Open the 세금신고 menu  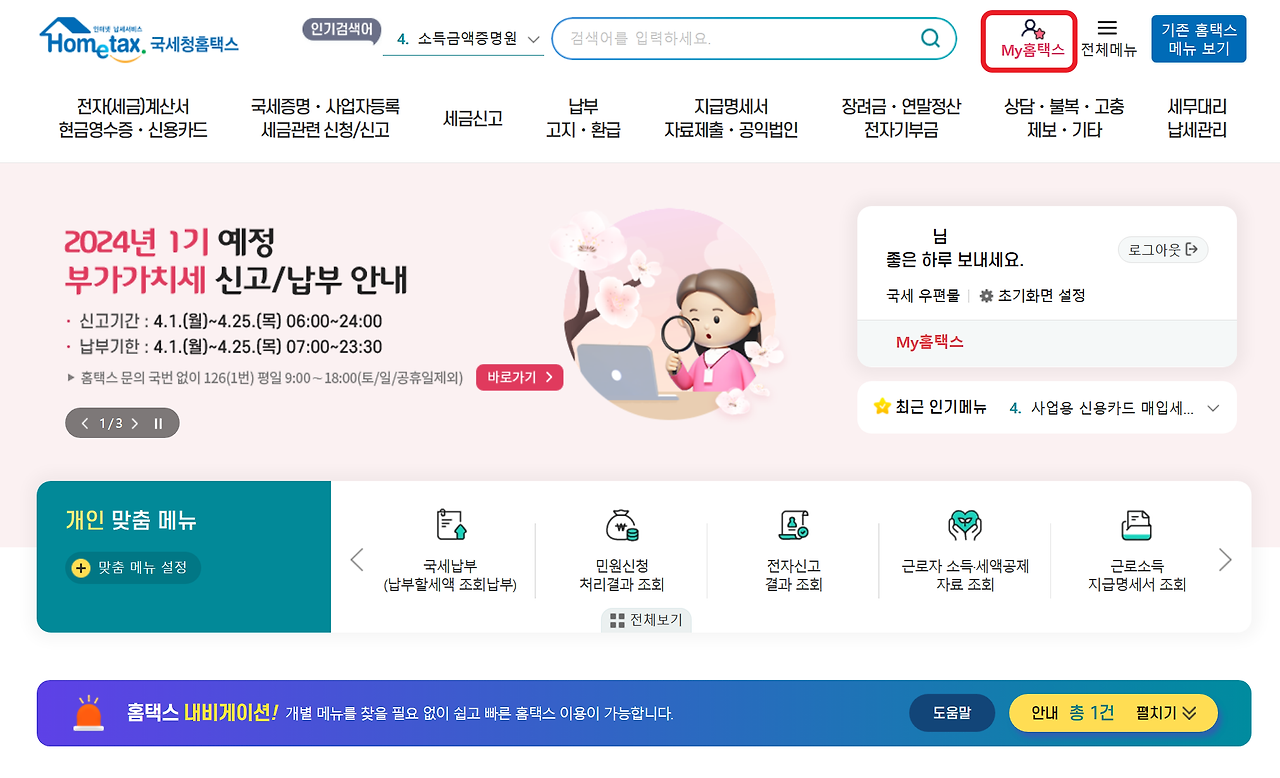pyautogui.click(x=473, y=118)
